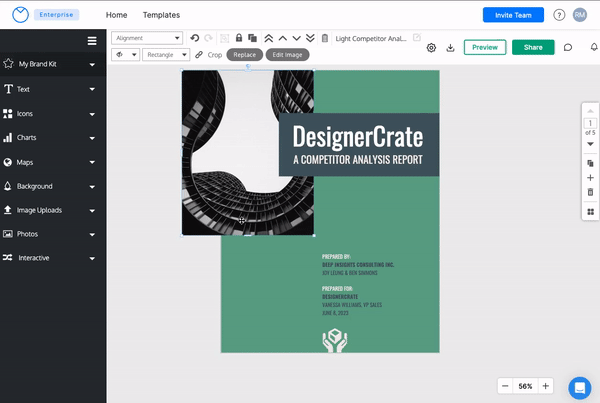The height and width of the screenshot is (403, 600).
Task: Open the Rectangle shape dropdown
Action: click(x=166, y=55)
